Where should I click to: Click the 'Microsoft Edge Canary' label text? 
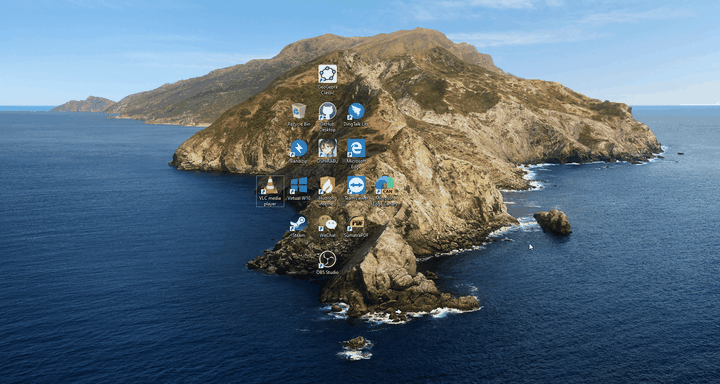tap(385, 201)
